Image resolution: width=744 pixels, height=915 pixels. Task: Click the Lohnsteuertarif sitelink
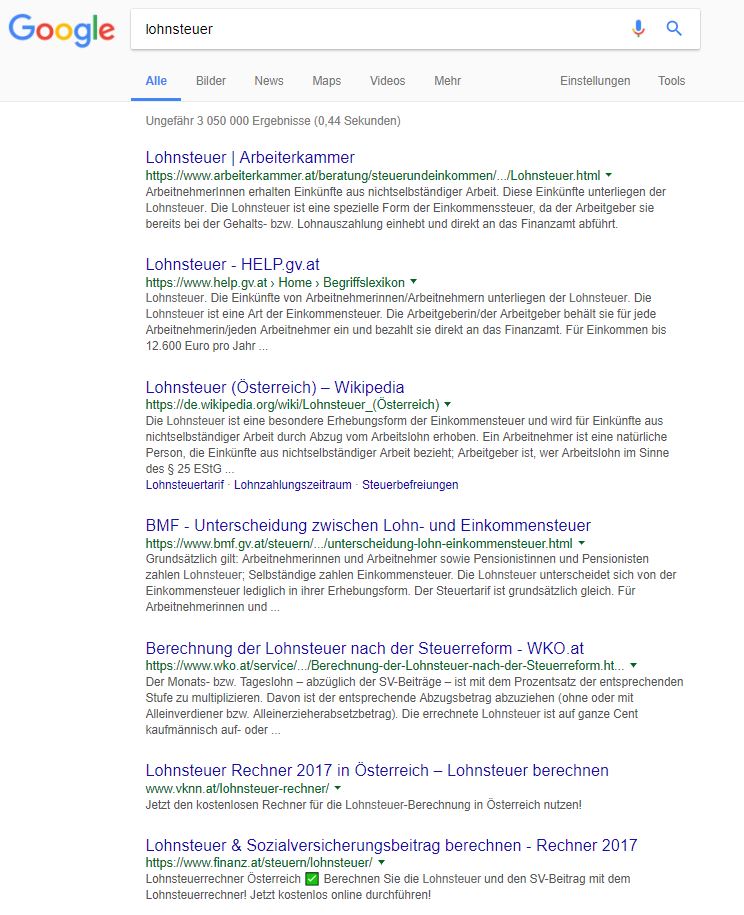(186, 485)
